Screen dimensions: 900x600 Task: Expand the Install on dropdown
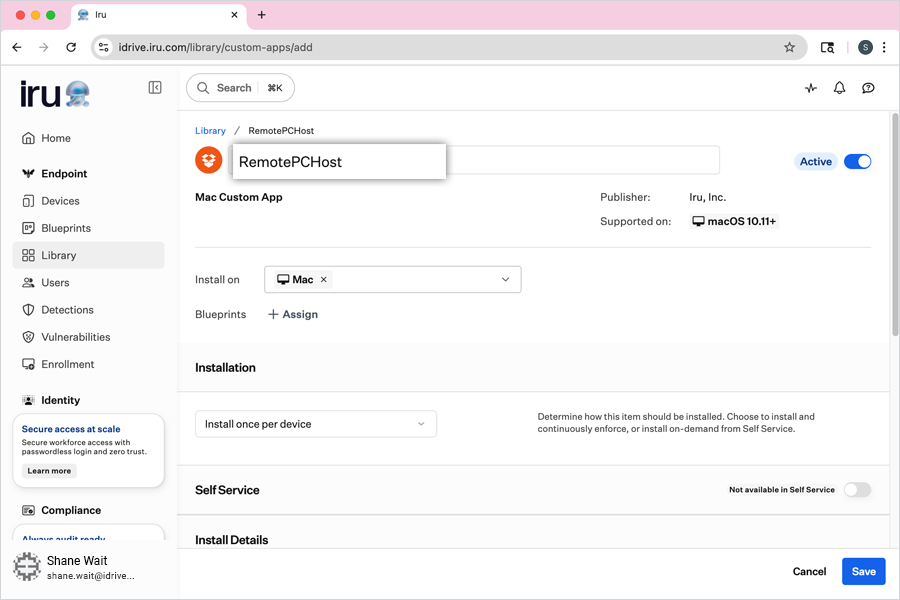tap(505, 280)
